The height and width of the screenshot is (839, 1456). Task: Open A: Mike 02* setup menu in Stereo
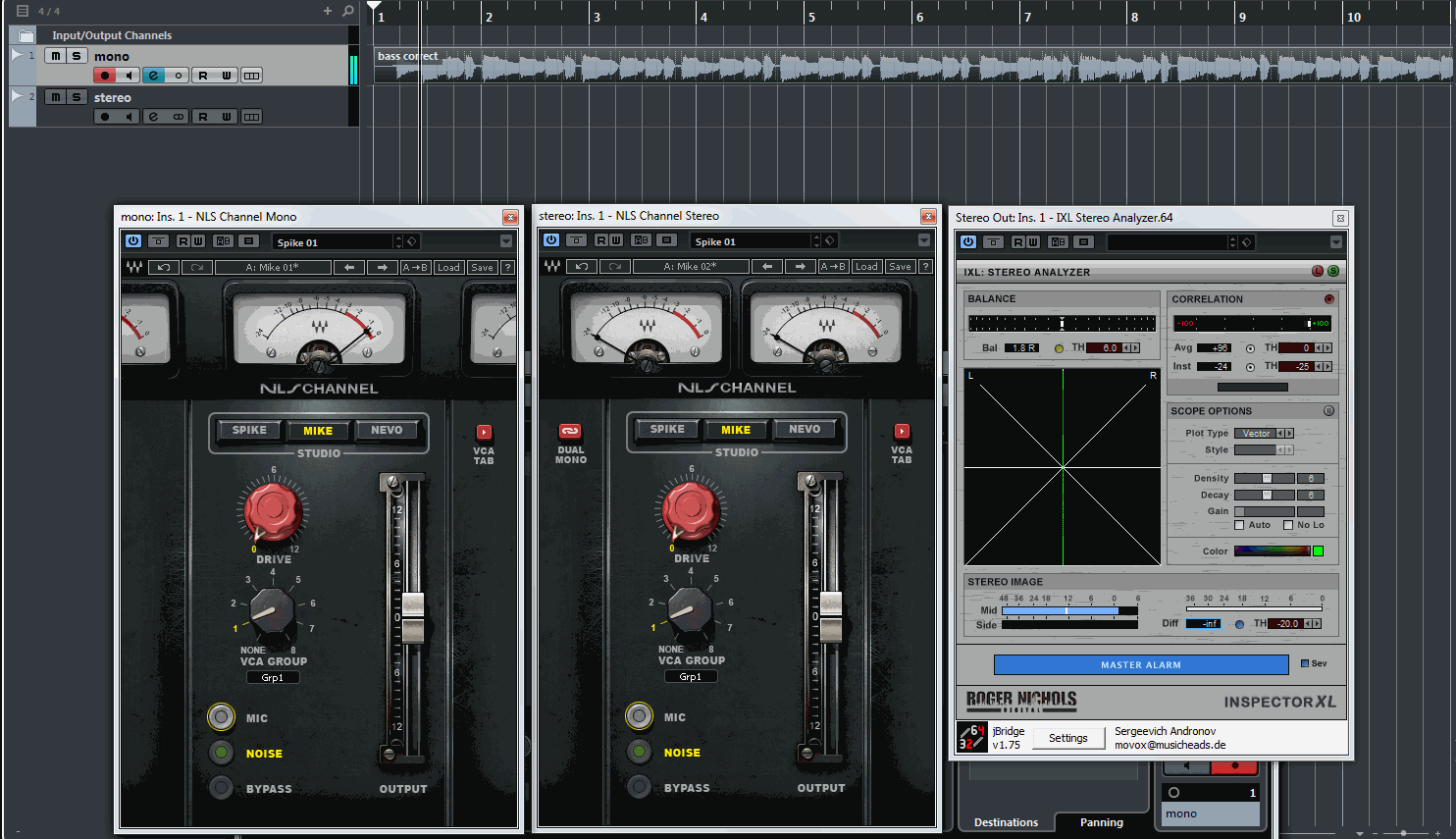[x=691, y=266]
